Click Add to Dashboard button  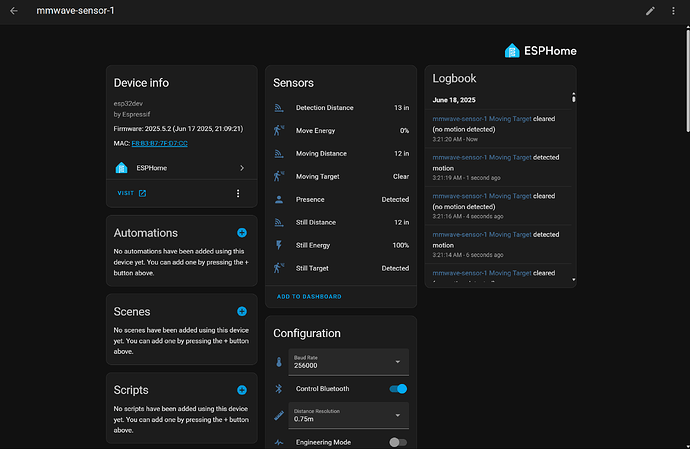coord(309,297)
